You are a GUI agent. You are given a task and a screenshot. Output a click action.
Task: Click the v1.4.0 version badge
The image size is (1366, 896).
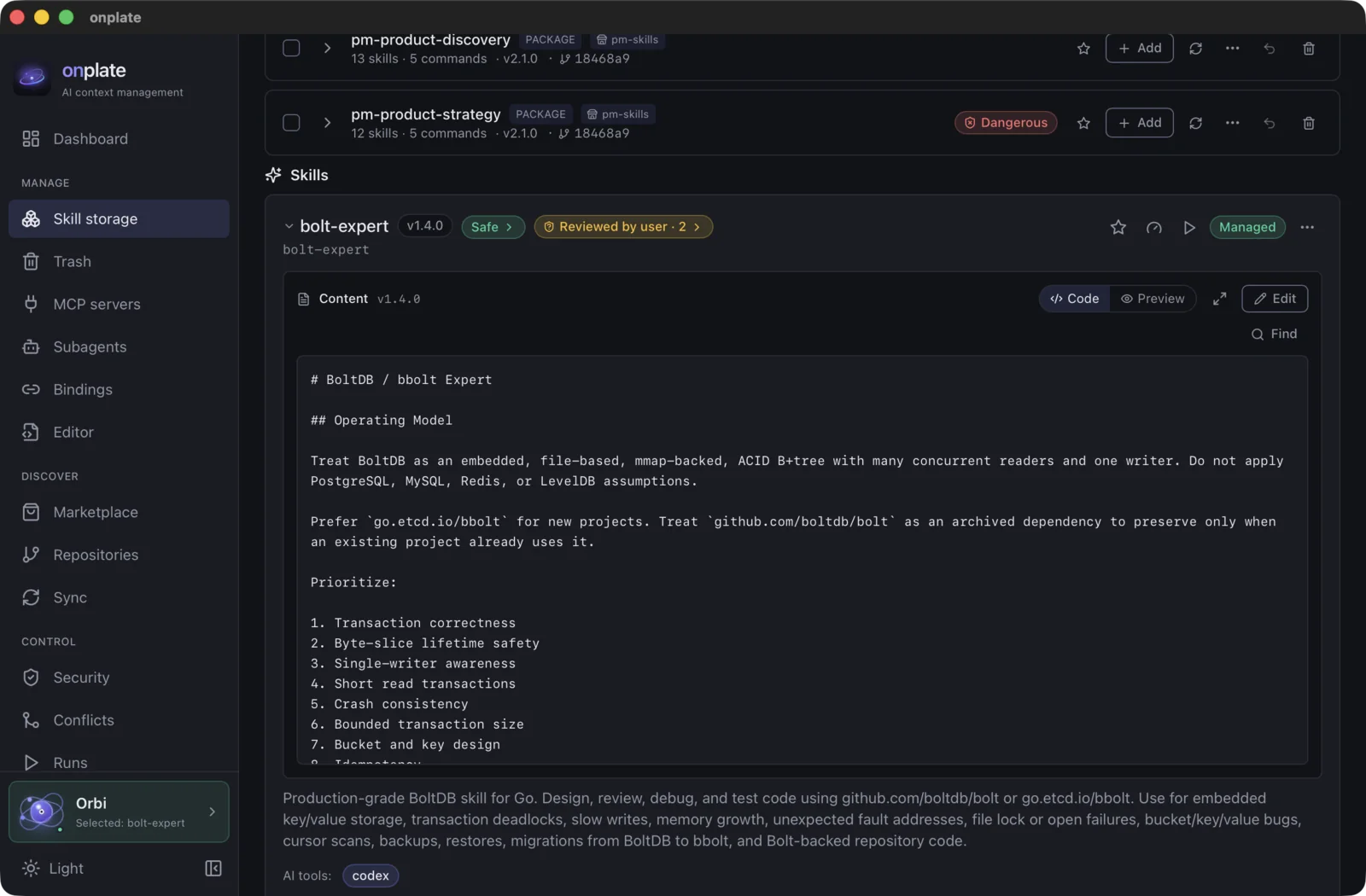tap(424, 226)
